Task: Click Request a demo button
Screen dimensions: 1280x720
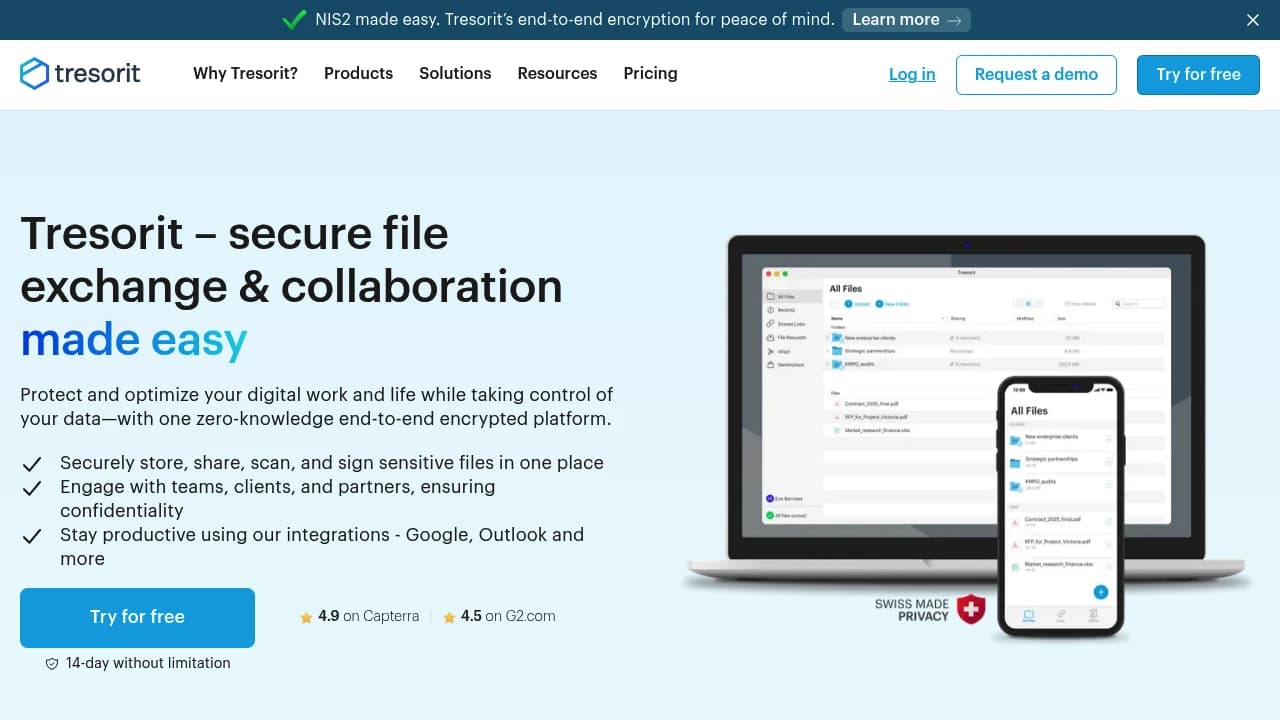Action: click(1036, 75)
